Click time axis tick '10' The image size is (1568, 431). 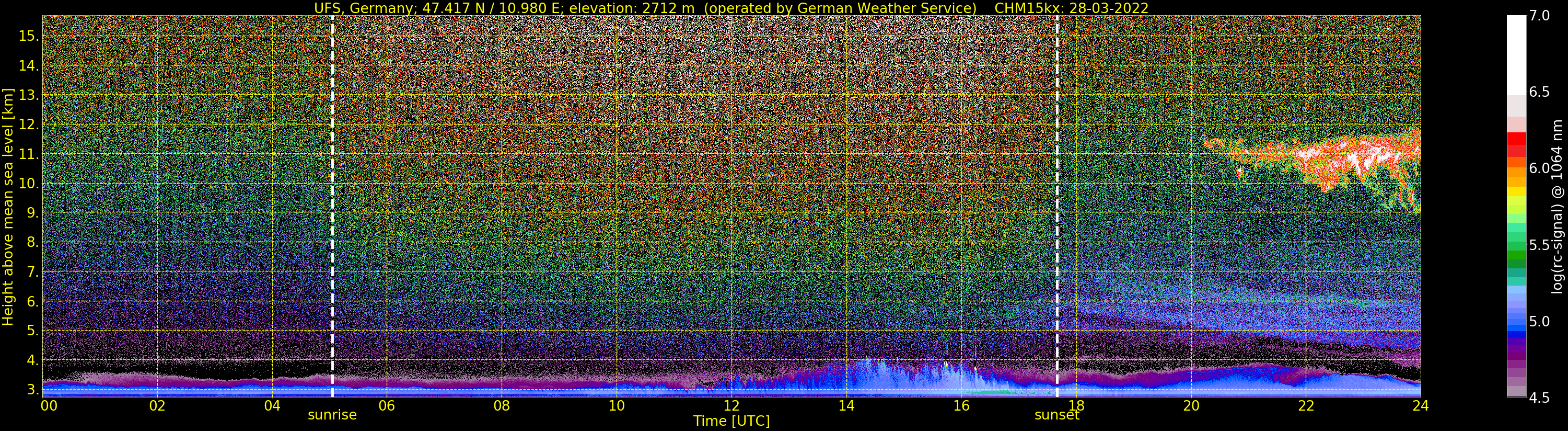tap(617, 405)
